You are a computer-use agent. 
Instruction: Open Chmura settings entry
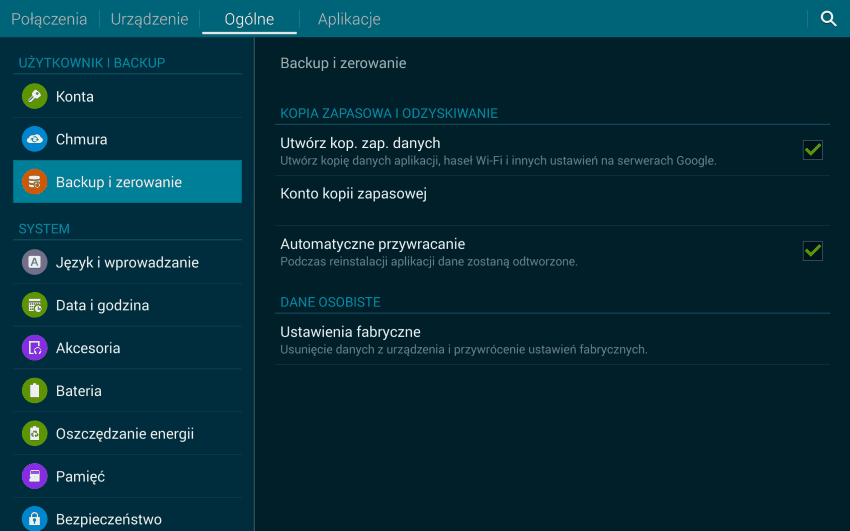point(127,139)
